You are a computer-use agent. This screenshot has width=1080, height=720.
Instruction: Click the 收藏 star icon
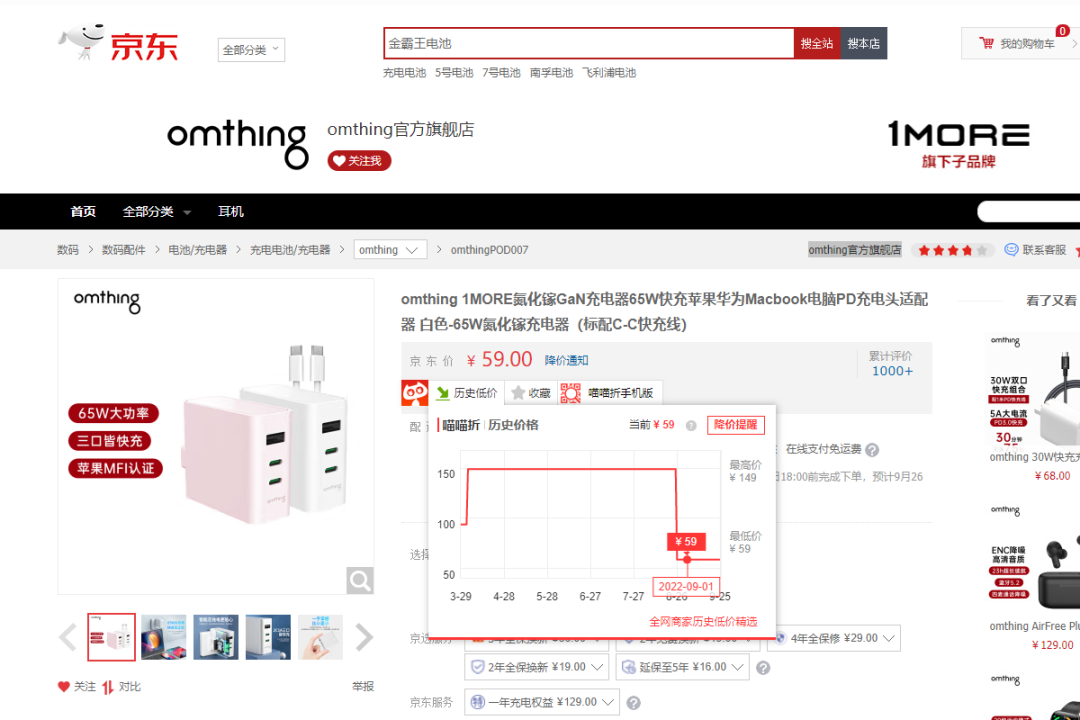(x=518, y=393)
